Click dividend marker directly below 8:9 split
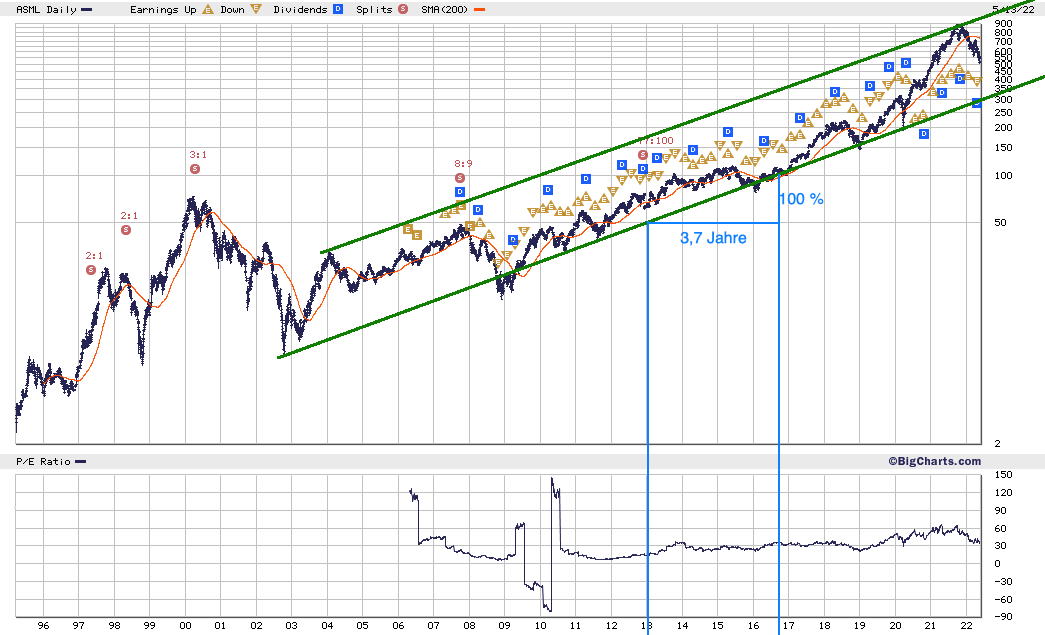 coord(460,192)
